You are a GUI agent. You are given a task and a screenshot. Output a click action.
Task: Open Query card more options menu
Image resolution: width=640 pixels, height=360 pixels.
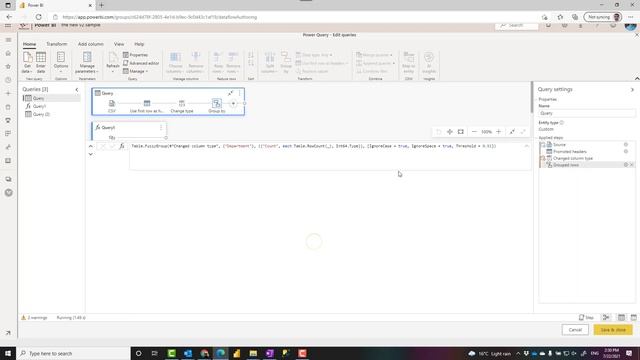[240, 93]
